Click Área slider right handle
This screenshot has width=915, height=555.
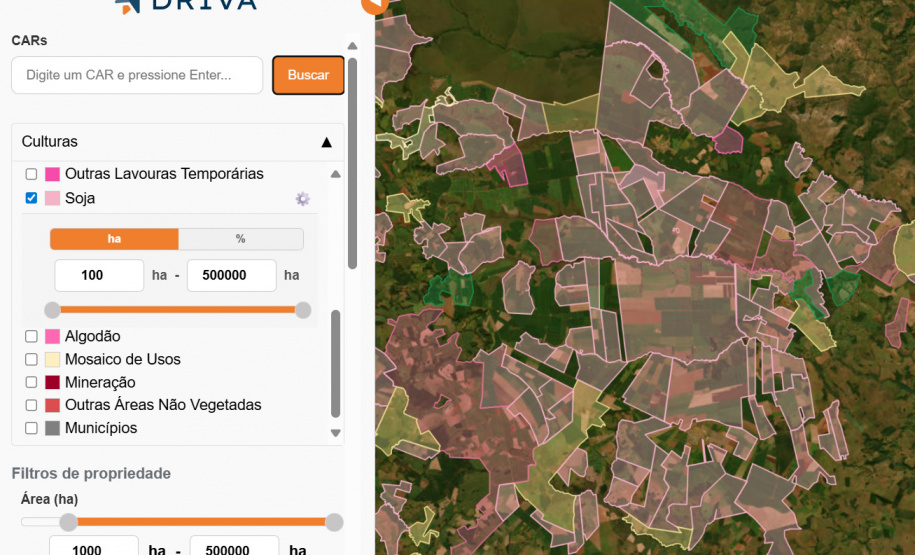point(334,522)
